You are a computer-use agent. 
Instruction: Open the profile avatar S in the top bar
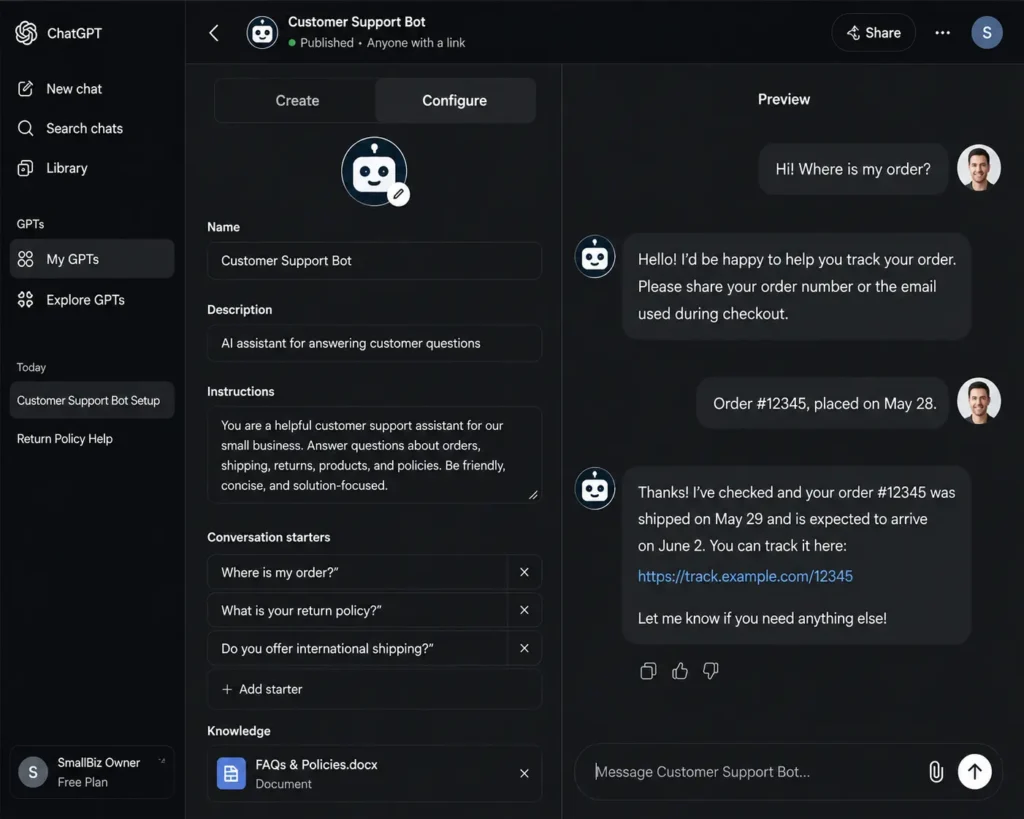click(987, 33)
